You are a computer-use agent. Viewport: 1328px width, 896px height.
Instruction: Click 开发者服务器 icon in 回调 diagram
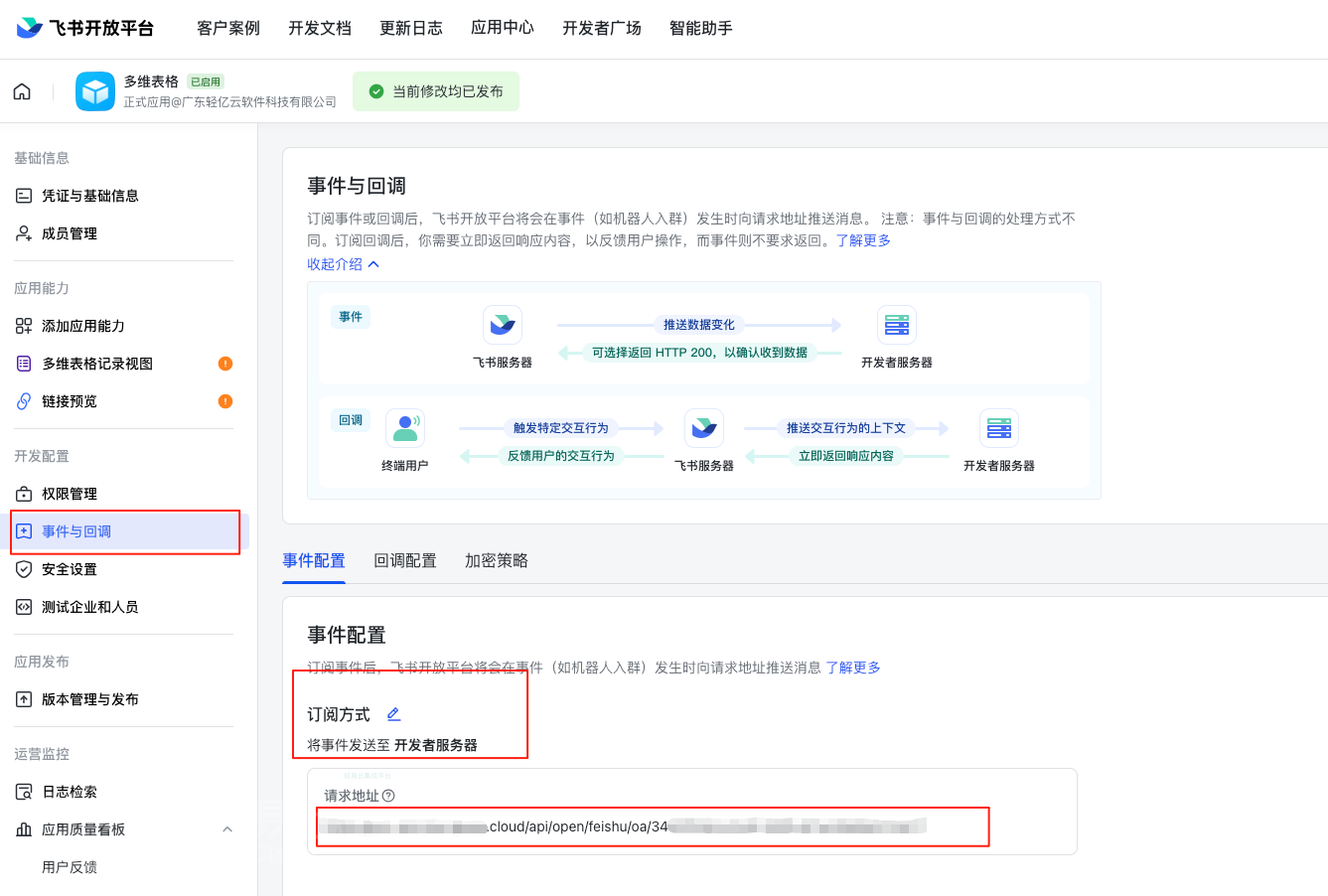click(999, 428)
